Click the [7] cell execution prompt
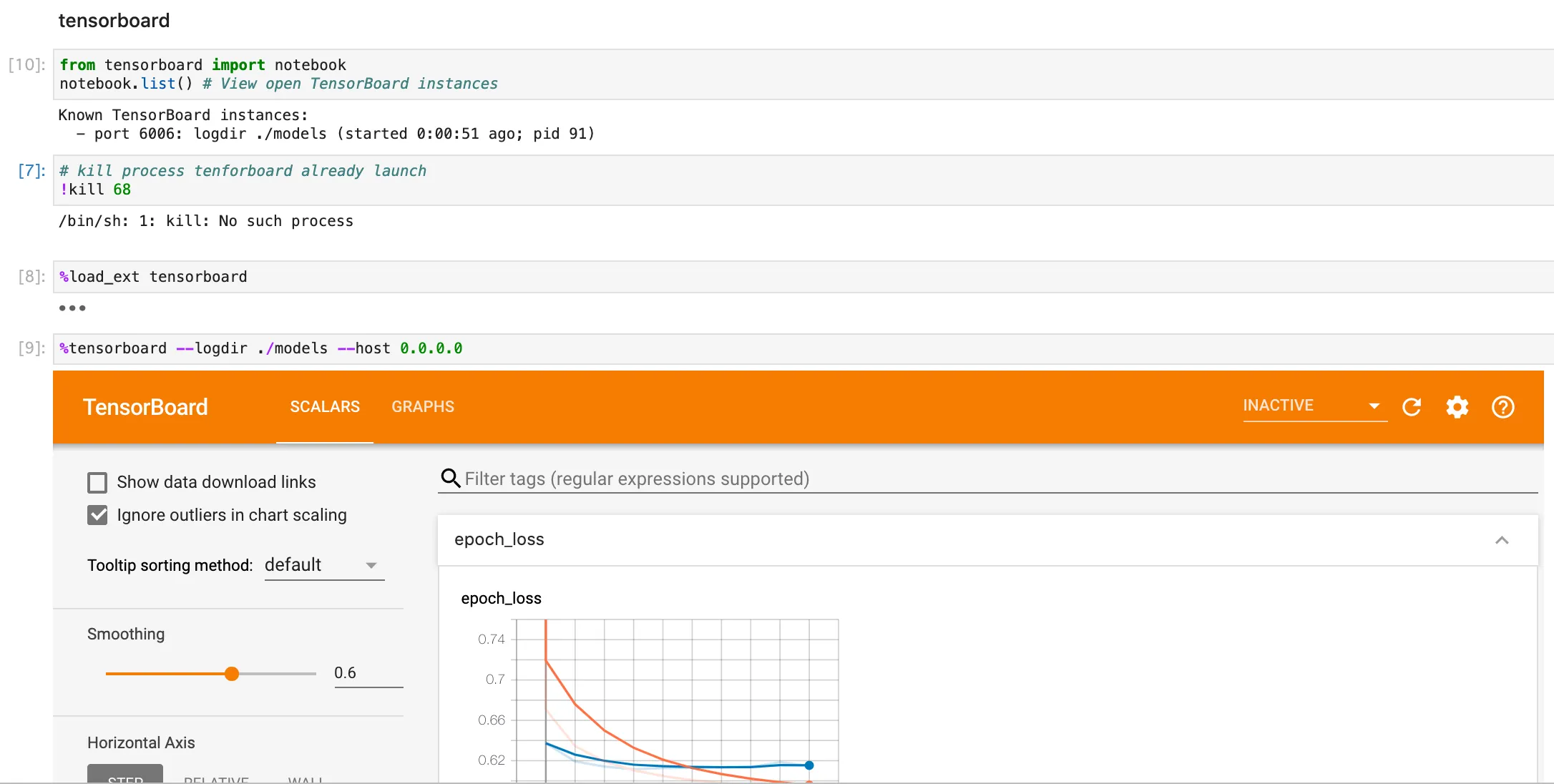This screenshot has width=1554, height=784. point(31,170)
